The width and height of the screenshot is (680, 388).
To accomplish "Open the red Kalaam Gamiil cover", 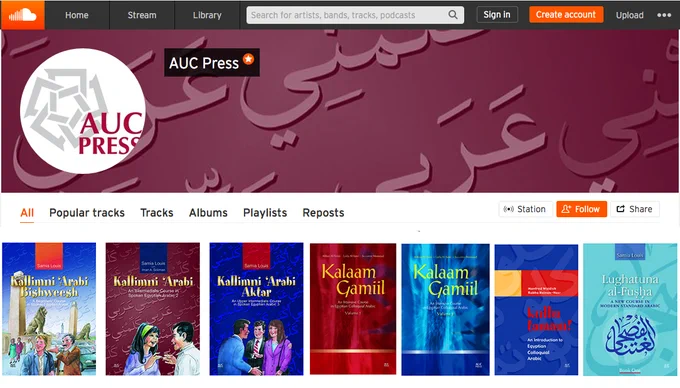I will coord(353,309).
